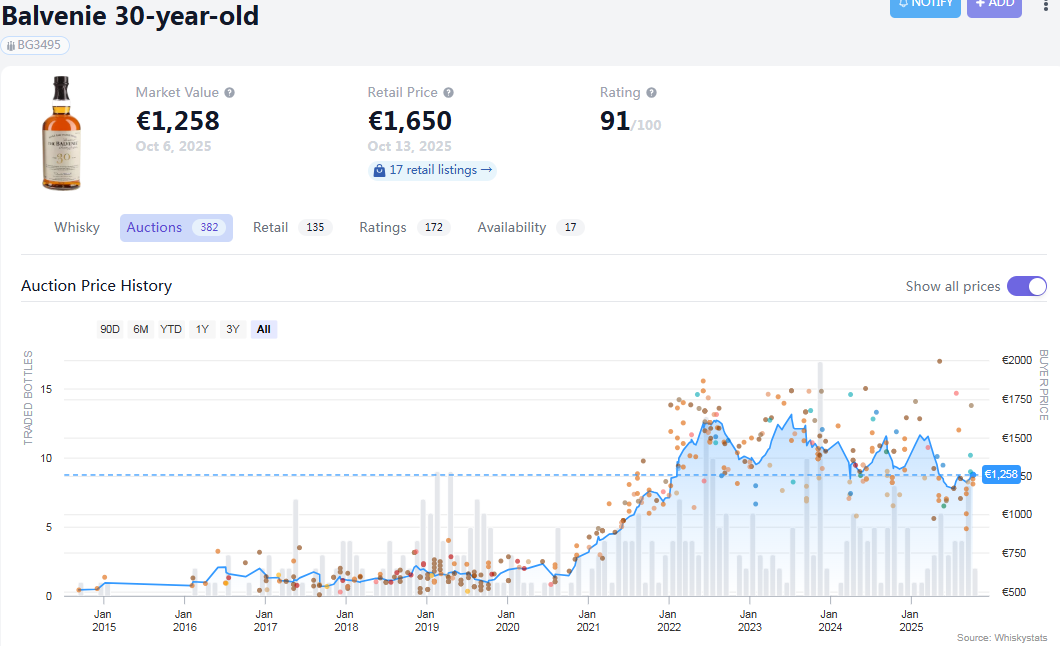Image resolution: width=1060 pixels, height=646 pixels.
Task: Click the €1,258 price marker on chart
Action: [x=1000, y=475]
